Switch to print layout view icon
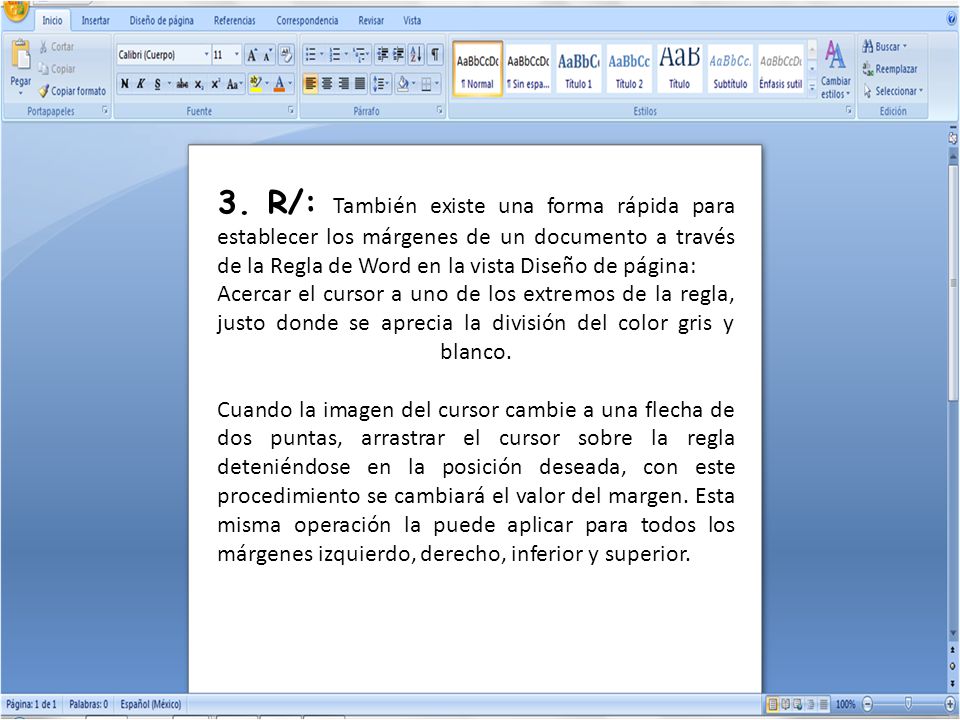Image resolution: width=960 pixels, height=720 pixels. tap(773, 705)
